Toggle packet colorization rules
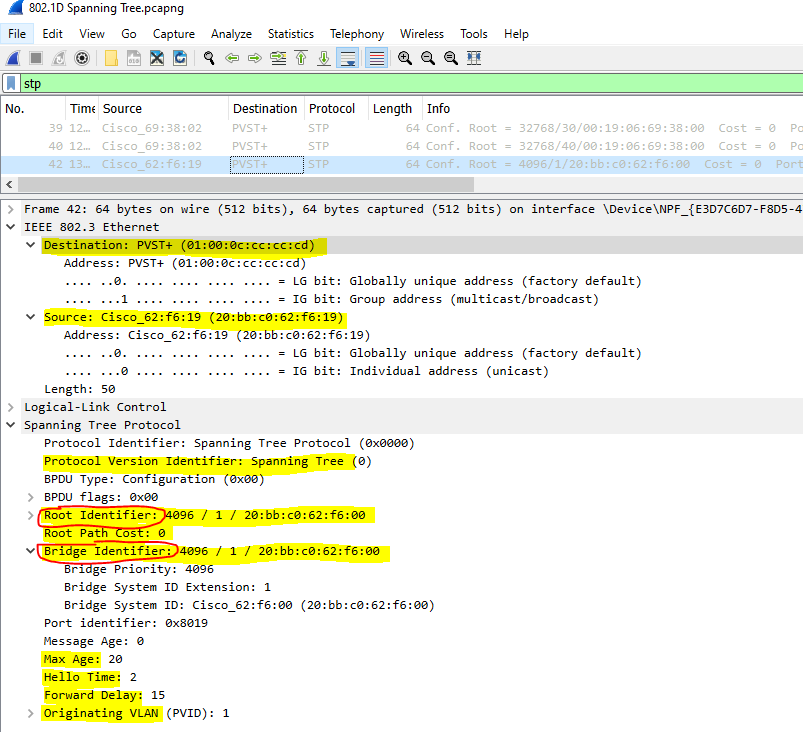803x732 pixels. point(376,58)
